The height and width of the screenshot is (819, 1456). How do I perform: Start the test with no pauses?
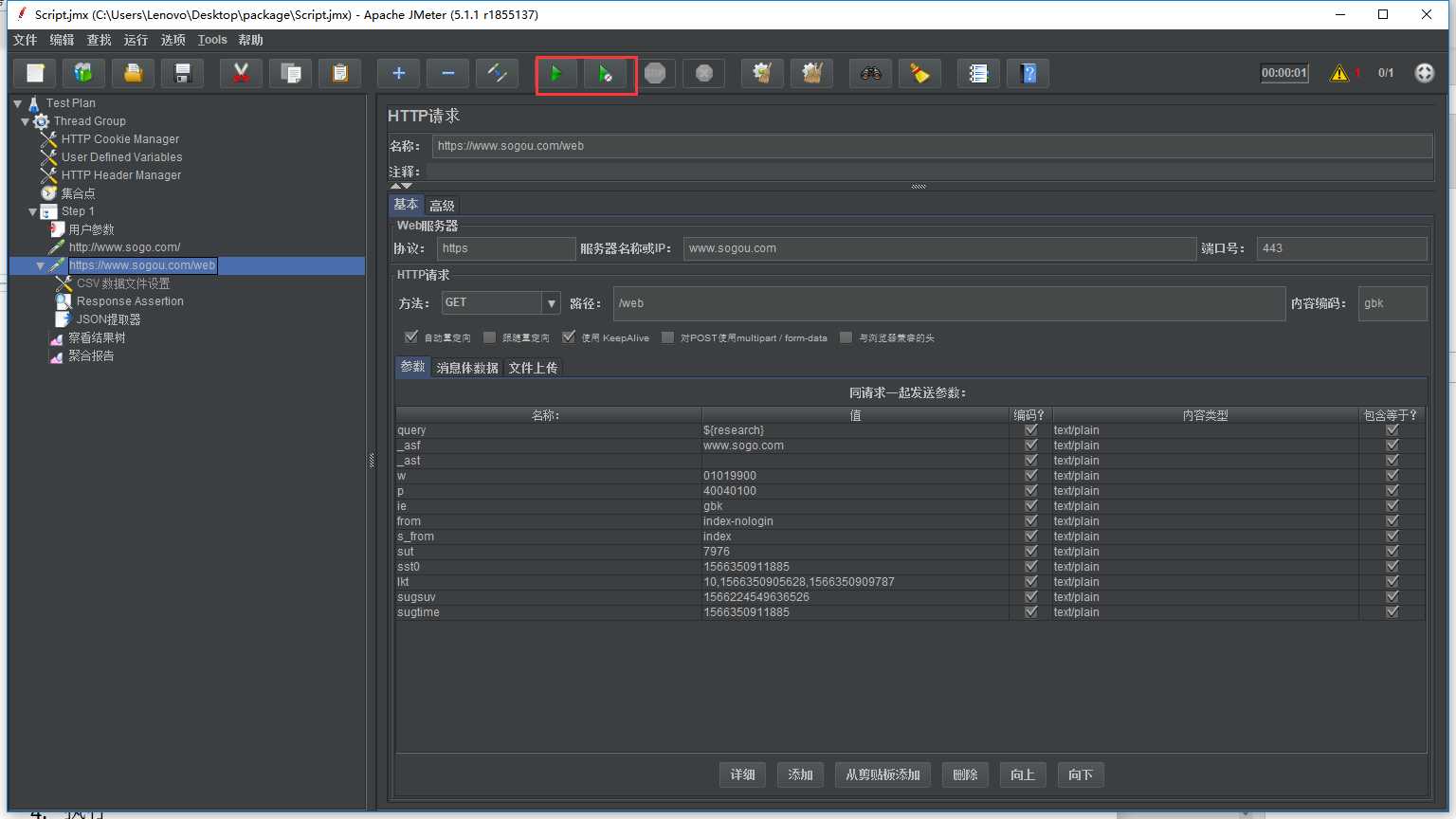tap(606, 73)
